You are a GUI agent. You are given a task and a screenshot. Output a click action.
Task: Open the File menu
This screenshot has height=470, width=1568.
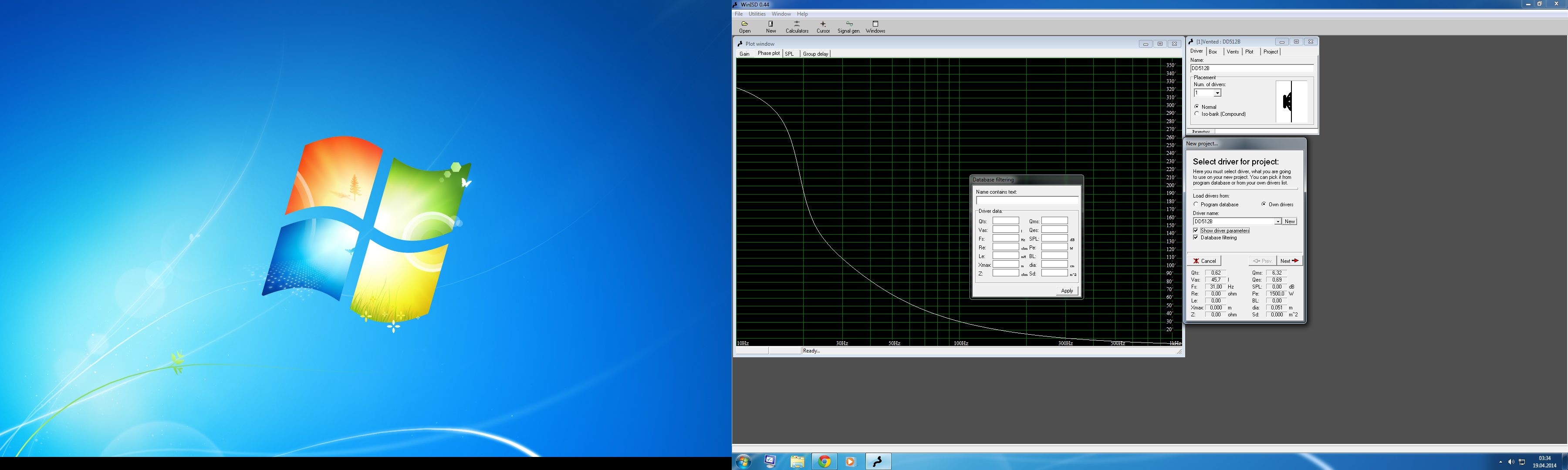coord(738,14)
